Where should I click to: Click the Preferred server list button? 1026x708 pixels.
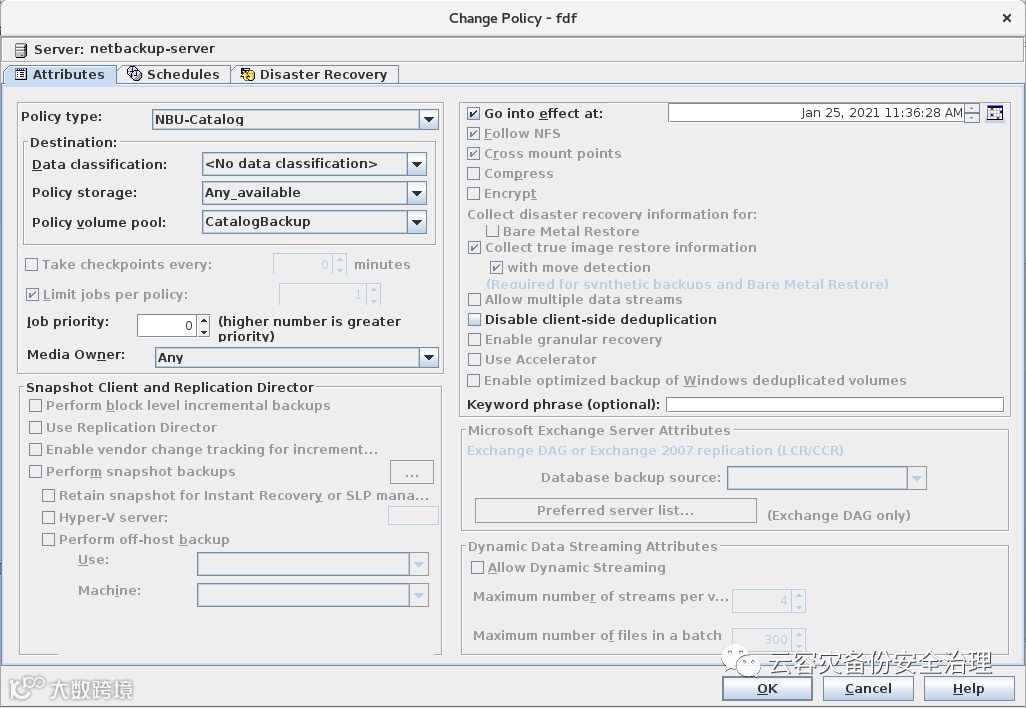(x=616, y=511)
